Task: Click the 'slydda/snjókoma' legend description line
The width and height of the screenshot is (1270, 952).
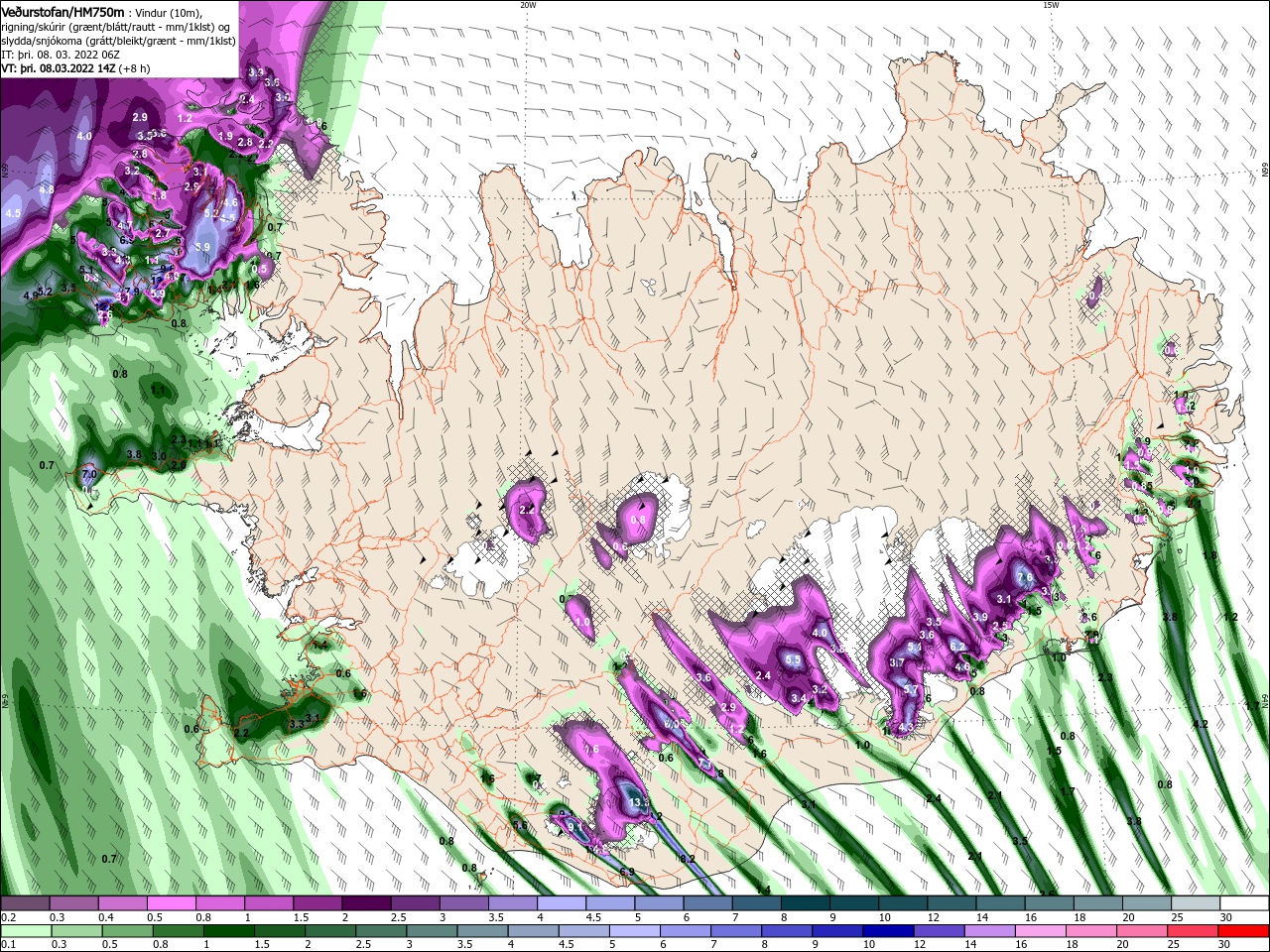Action: pyautogui.click(x=117, y=41)
